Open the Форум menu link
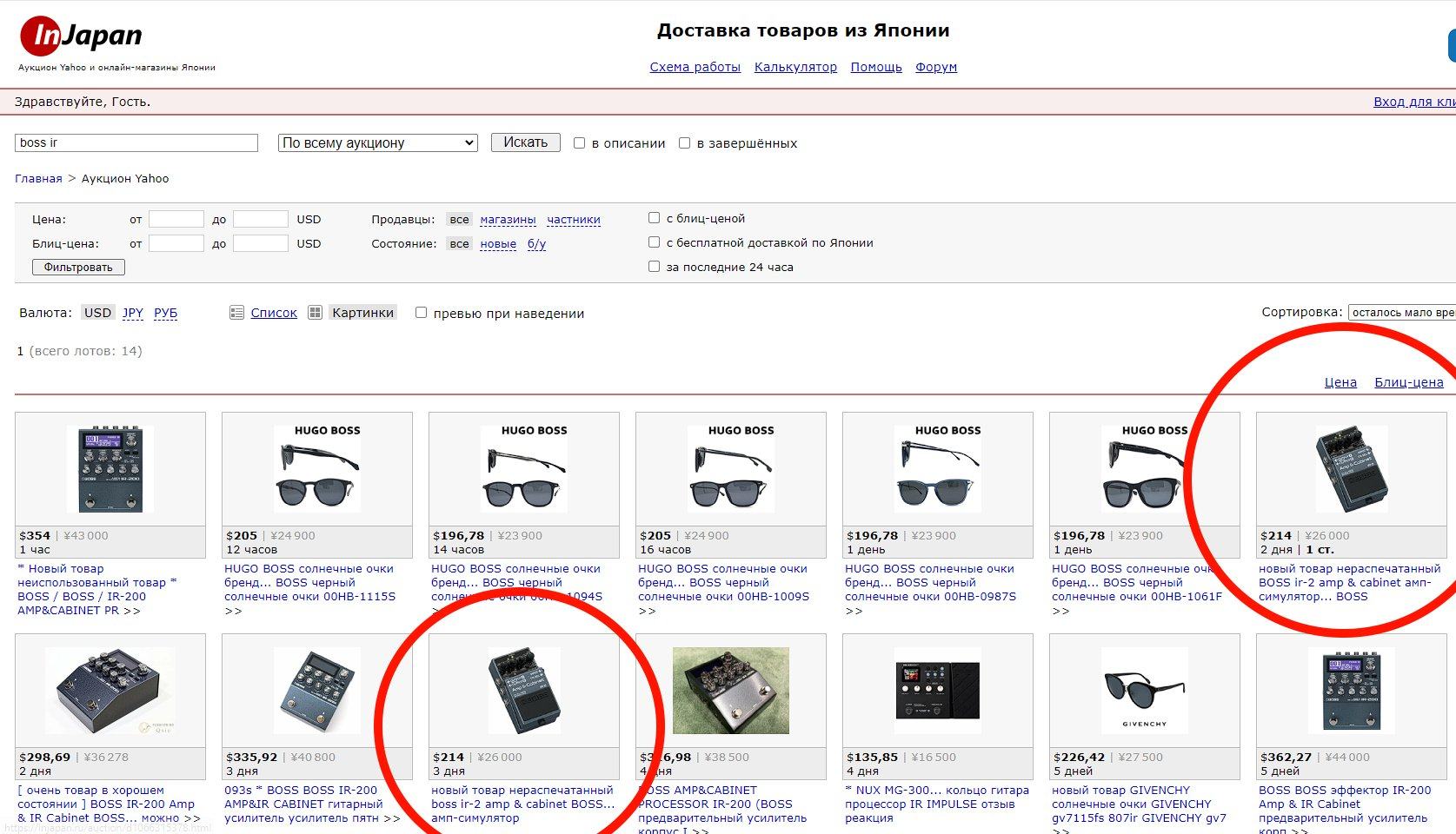 936,67
